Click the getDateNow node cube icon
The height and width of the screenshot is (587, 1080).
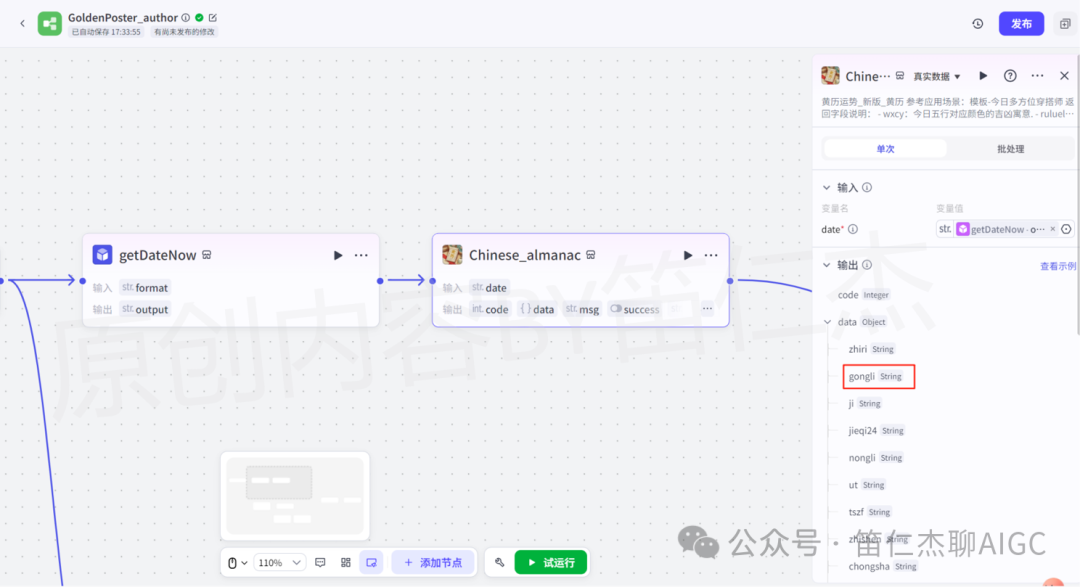(x=103, y=255)
